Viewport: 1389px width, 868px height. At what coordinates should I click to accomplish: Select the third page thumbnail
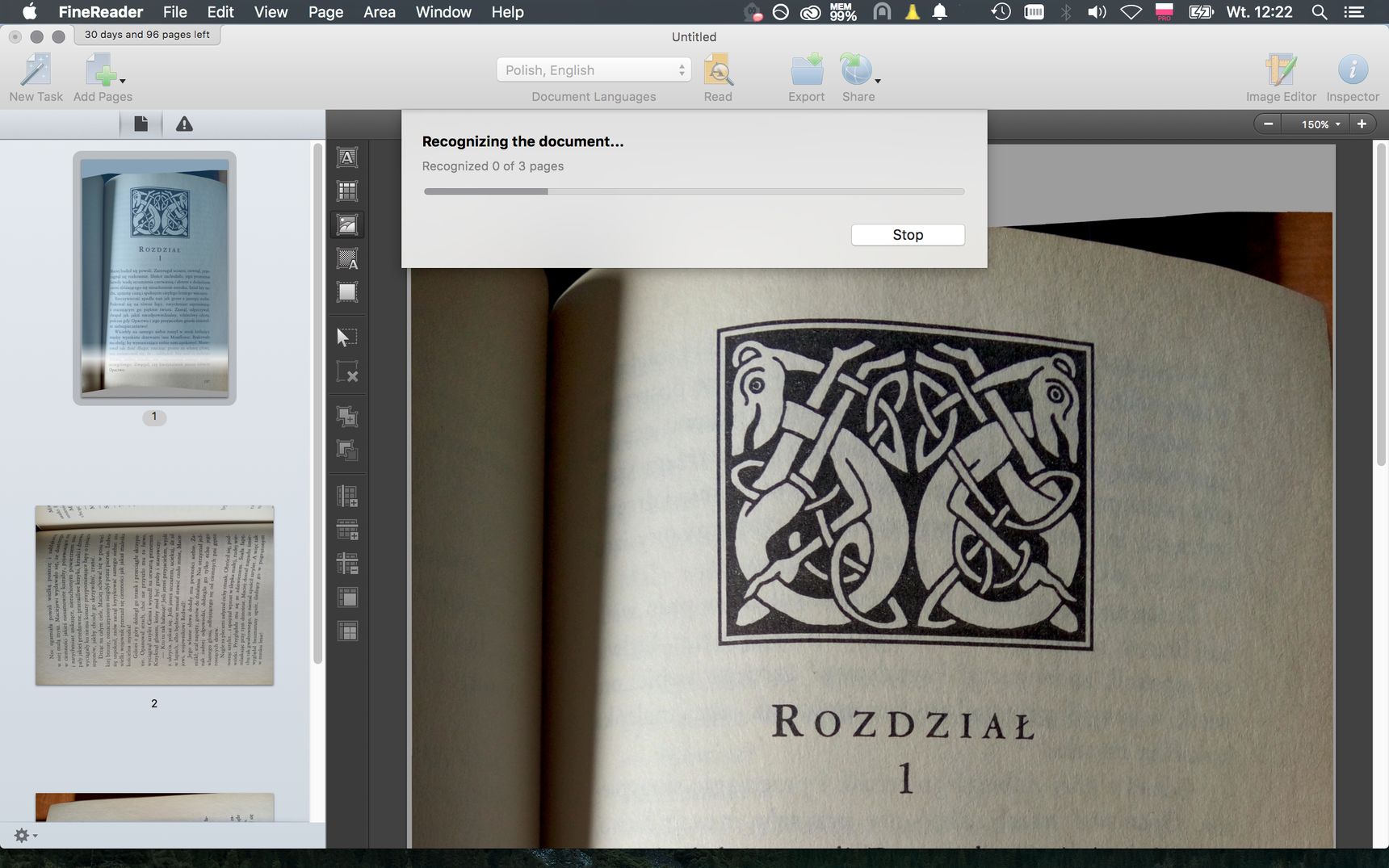(x=154, y=807)
